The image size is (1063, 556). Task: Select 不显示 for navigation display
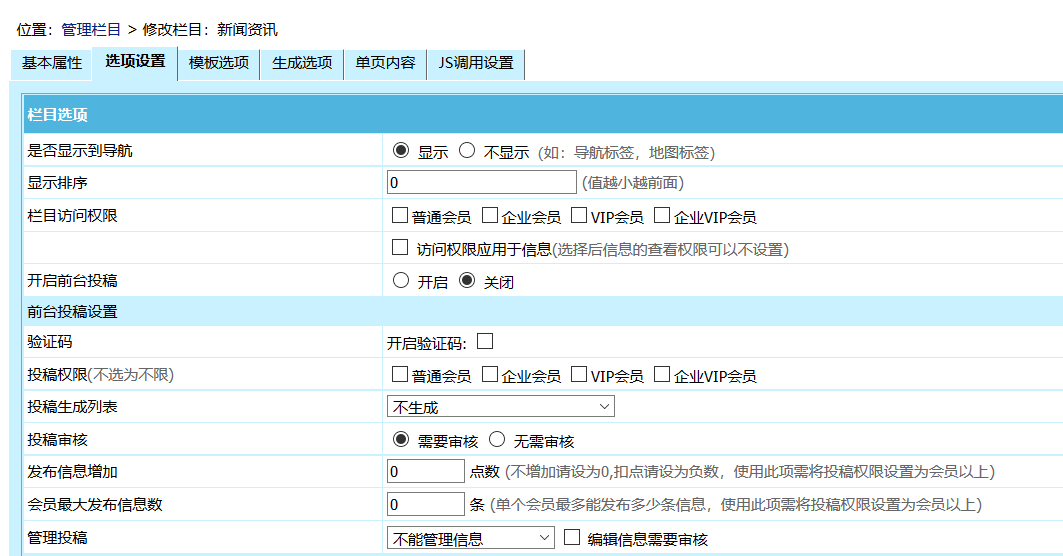(x=466, y=151)
